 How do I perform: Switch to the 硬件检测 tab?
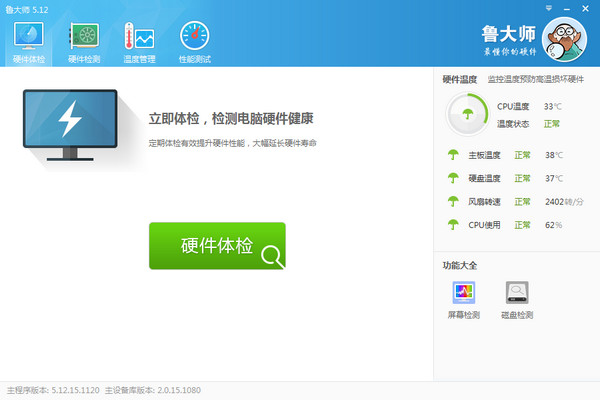pyautogui.click(x=84, y=43)
